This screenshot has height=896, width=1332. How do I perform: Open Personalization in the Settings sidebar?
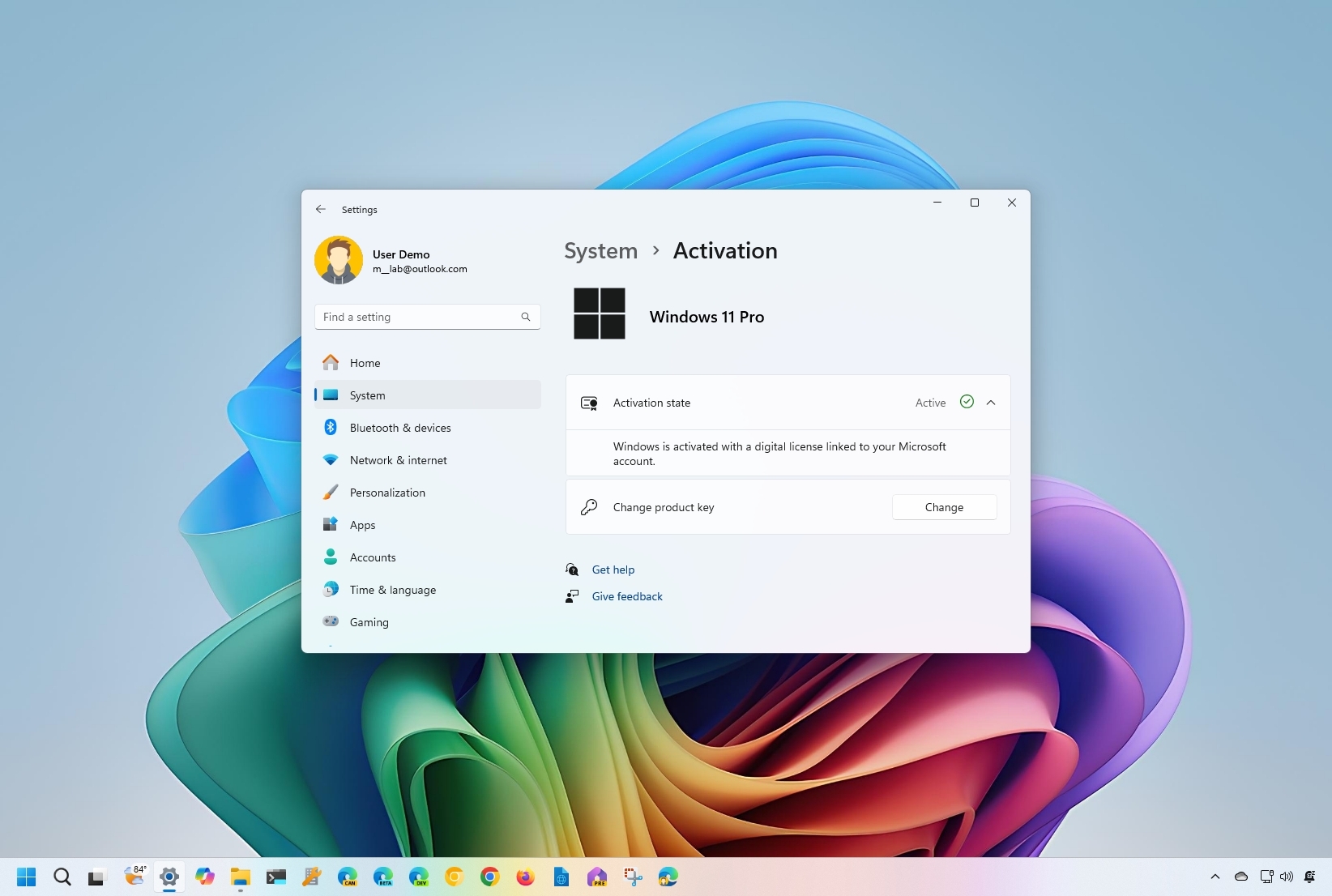tap(387, 492)
